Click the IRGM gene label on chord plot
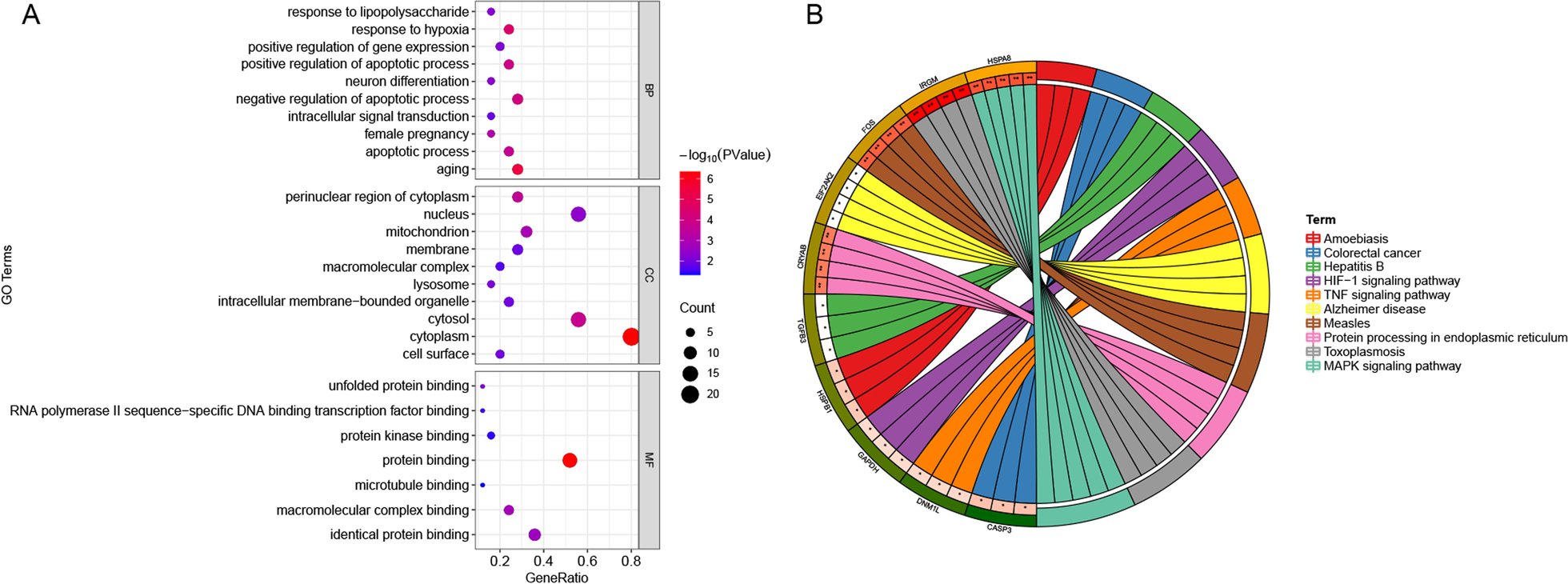 click(x=929, y=83)
